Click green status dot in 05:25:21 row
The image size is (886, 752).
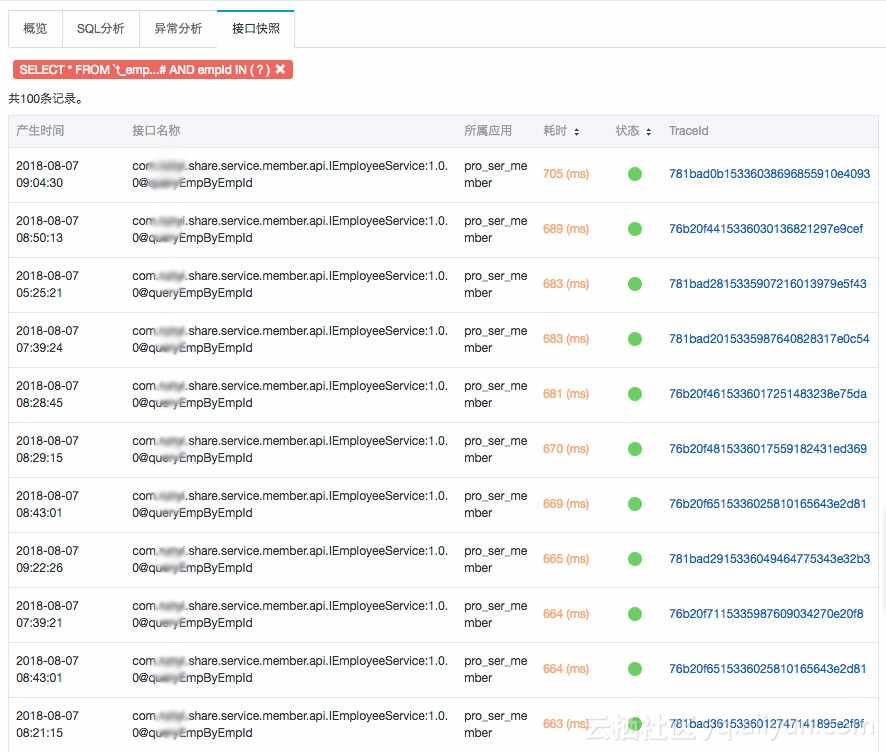pos(635,284)
